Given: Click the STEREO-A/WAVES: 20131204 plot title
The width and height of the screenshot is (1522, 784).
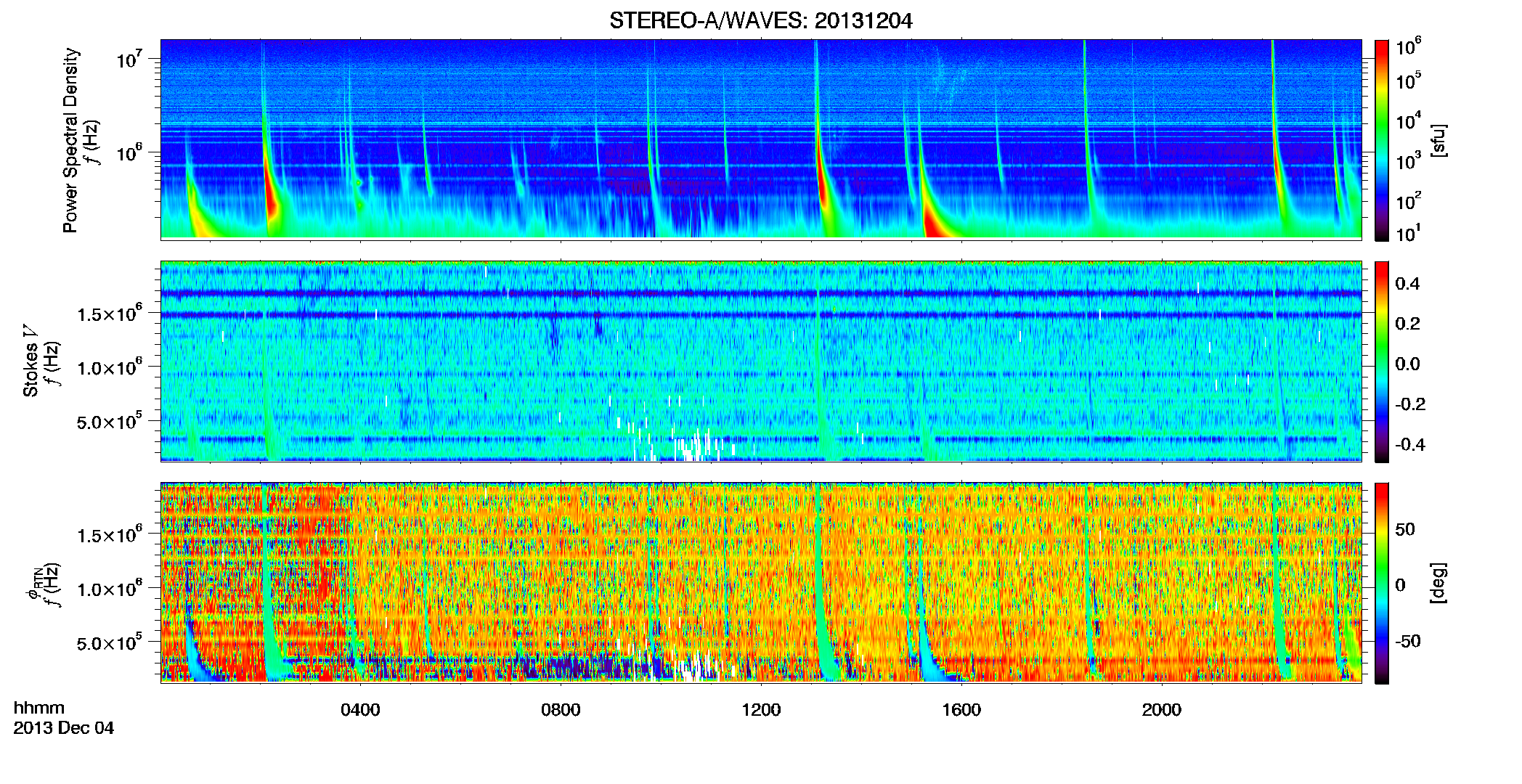Looking at the screenshot, I should tap(760, 20).
